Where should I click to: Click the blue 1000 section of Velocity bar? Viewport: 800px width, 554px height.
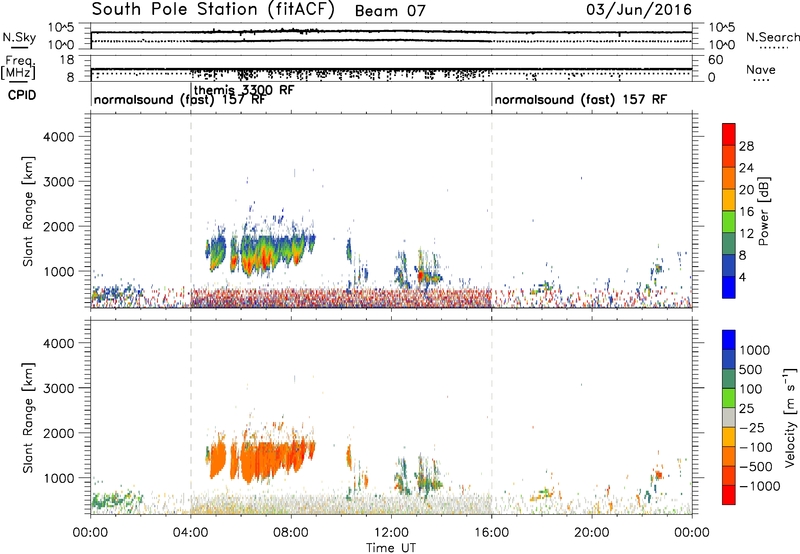coord(729,340)
